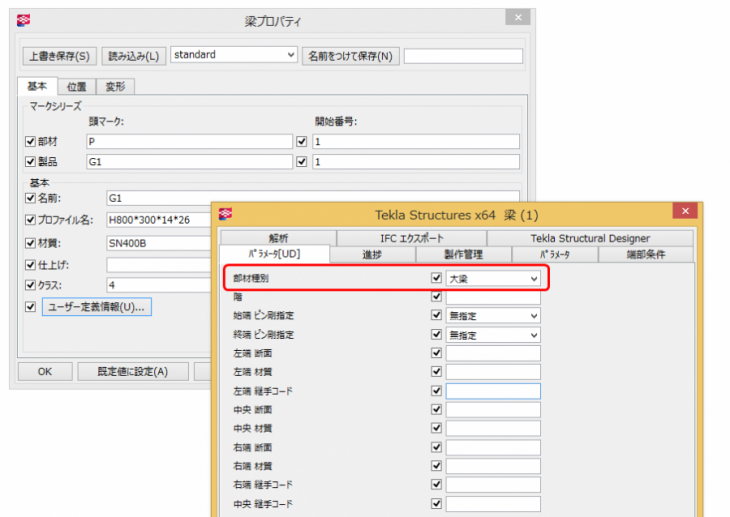Switch to the 解析 tab

[x=278, y=238]
